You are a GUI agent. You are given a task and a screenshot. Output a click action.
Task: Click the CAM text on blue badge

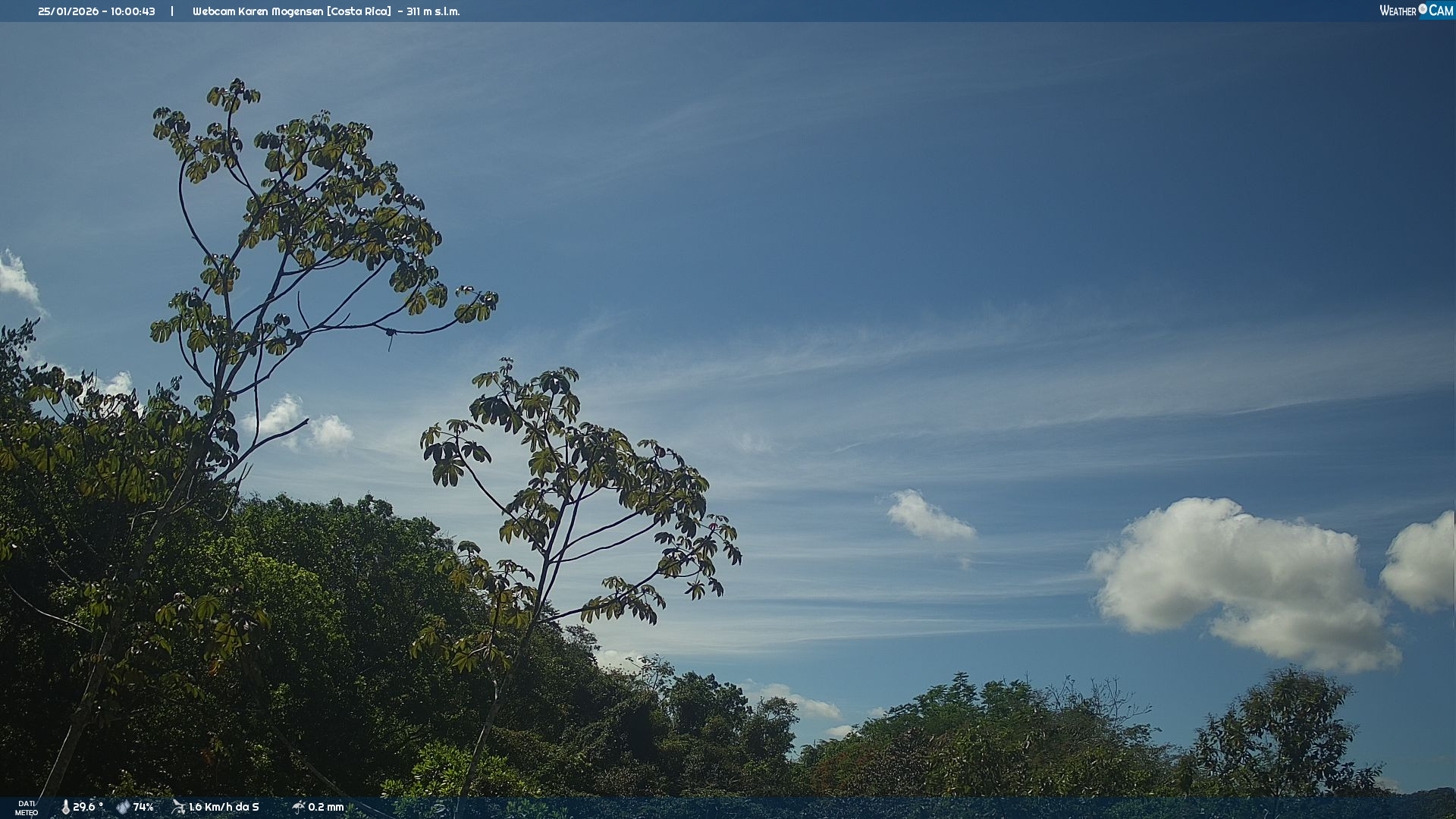pos(1441,11)
